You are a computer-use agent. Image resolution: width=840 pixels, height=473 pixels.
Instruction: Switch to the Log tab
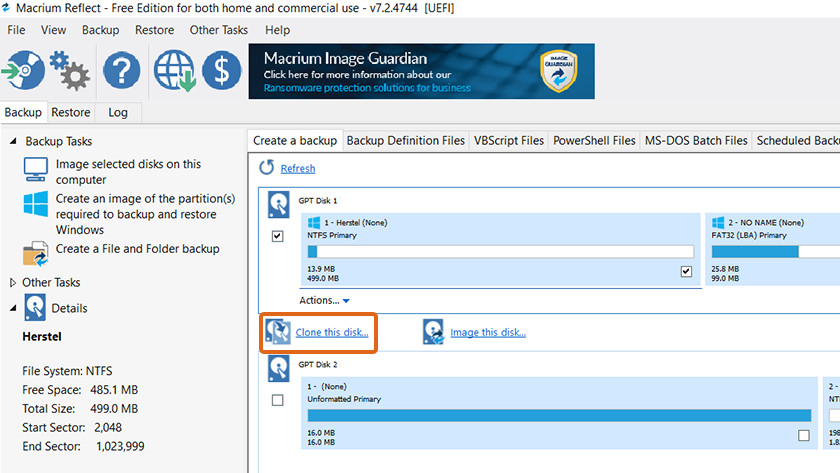tap(118, 112)
